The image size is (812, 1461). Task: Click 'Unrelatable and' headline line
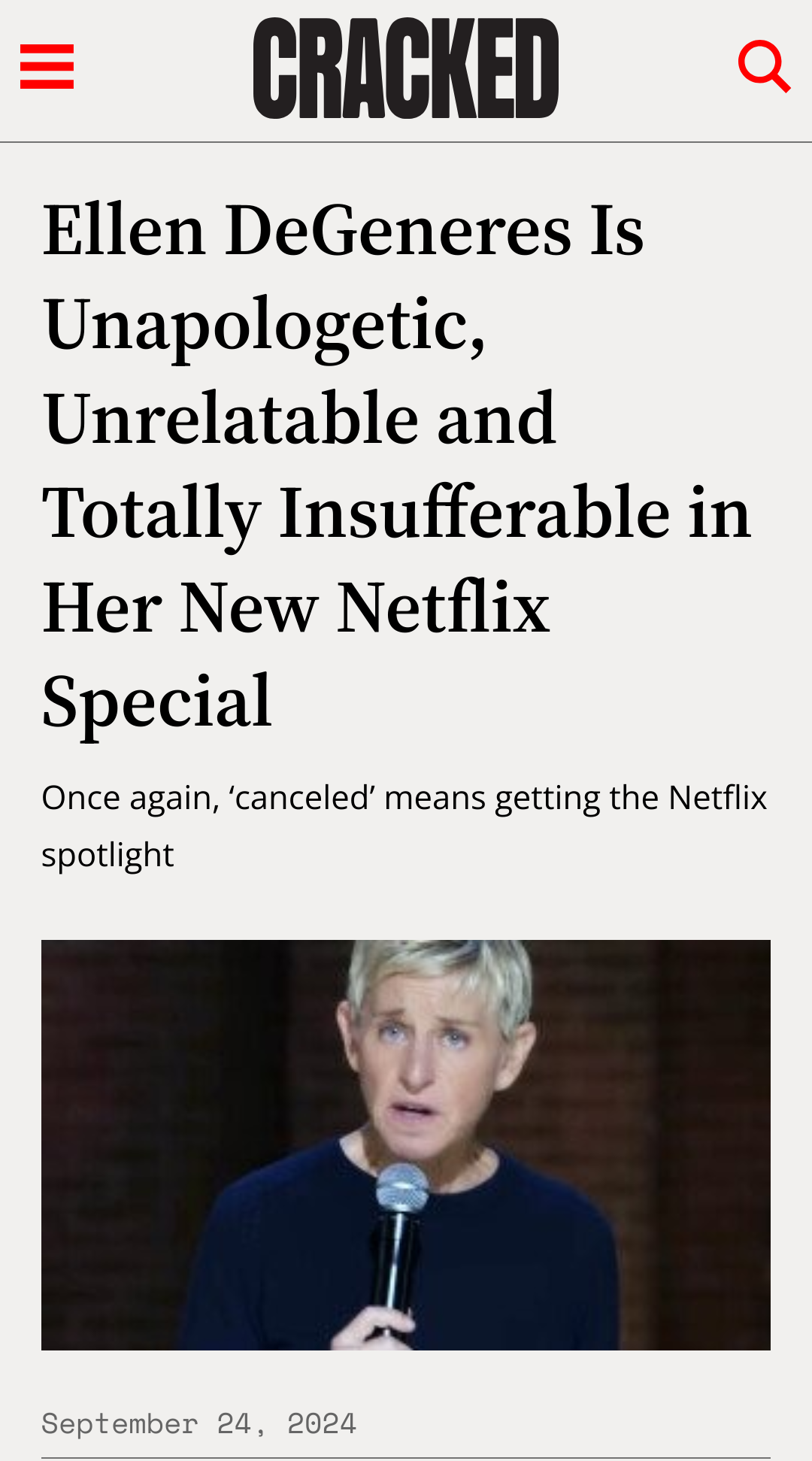tap(300, 419)
